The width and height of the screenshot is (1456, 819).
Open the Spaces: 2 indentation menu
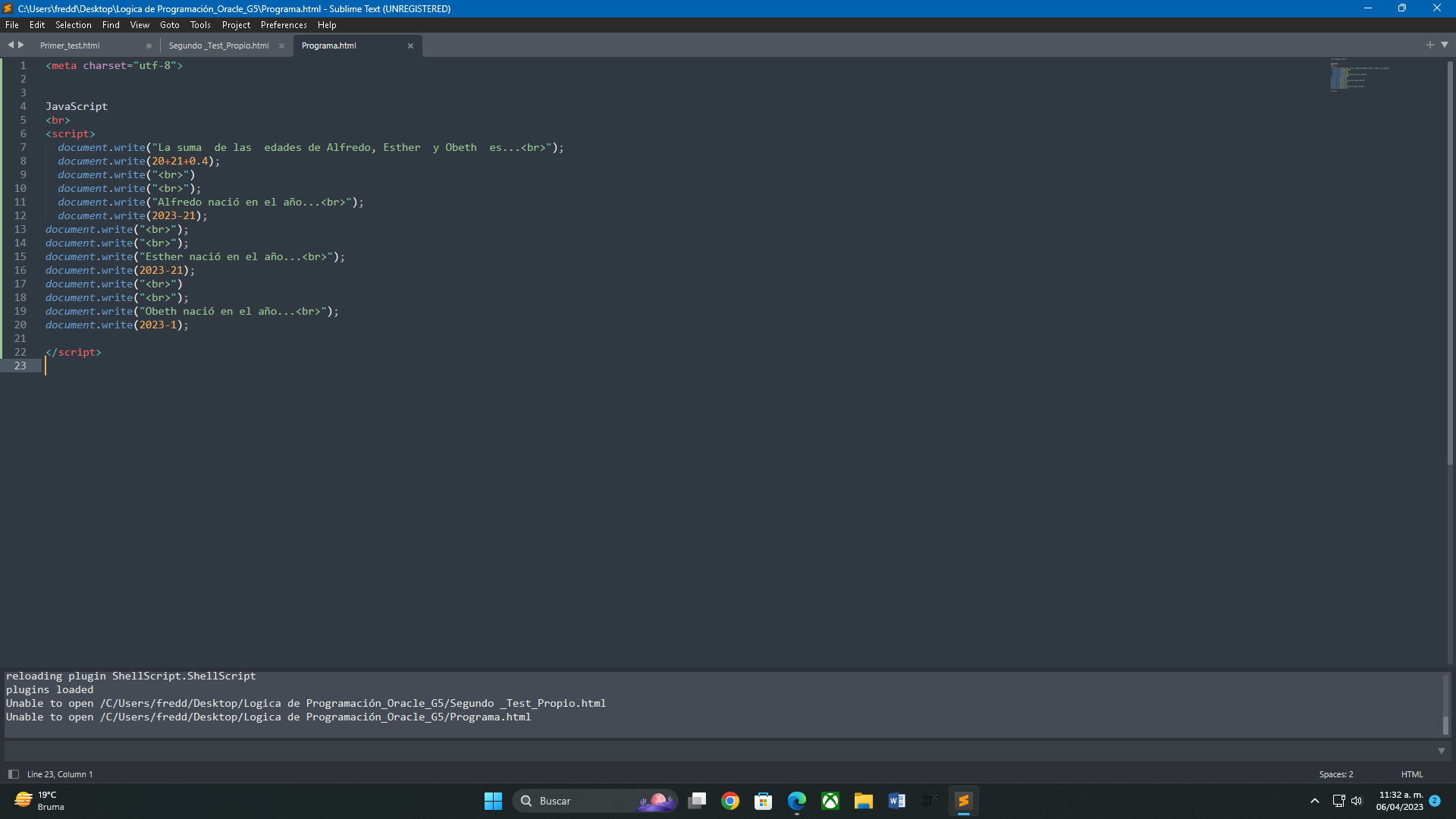pyautogui.click(x=1335, y=774)
